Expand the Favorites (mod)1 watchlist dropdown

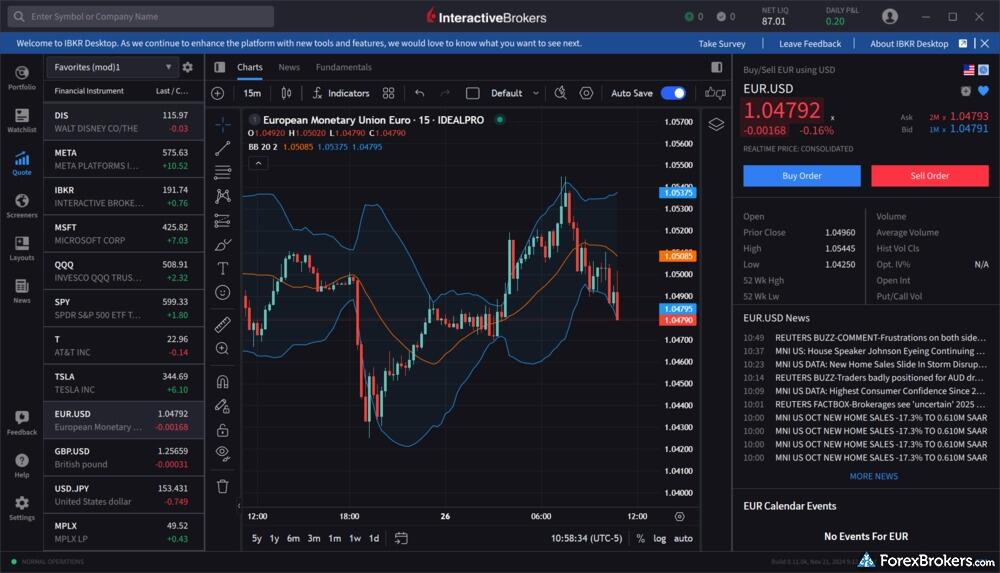tap(111, 67)
